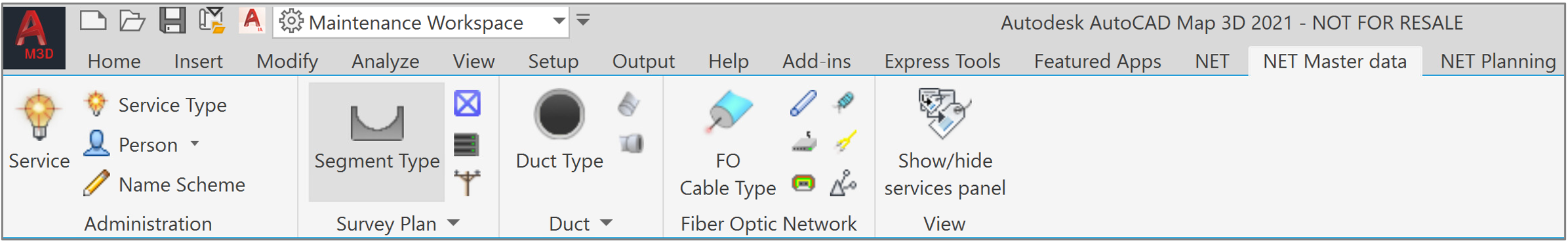This screenshot has width=1568, height=241.
Task: Click the save disk icon in quick access
Action: coord(172,21)
